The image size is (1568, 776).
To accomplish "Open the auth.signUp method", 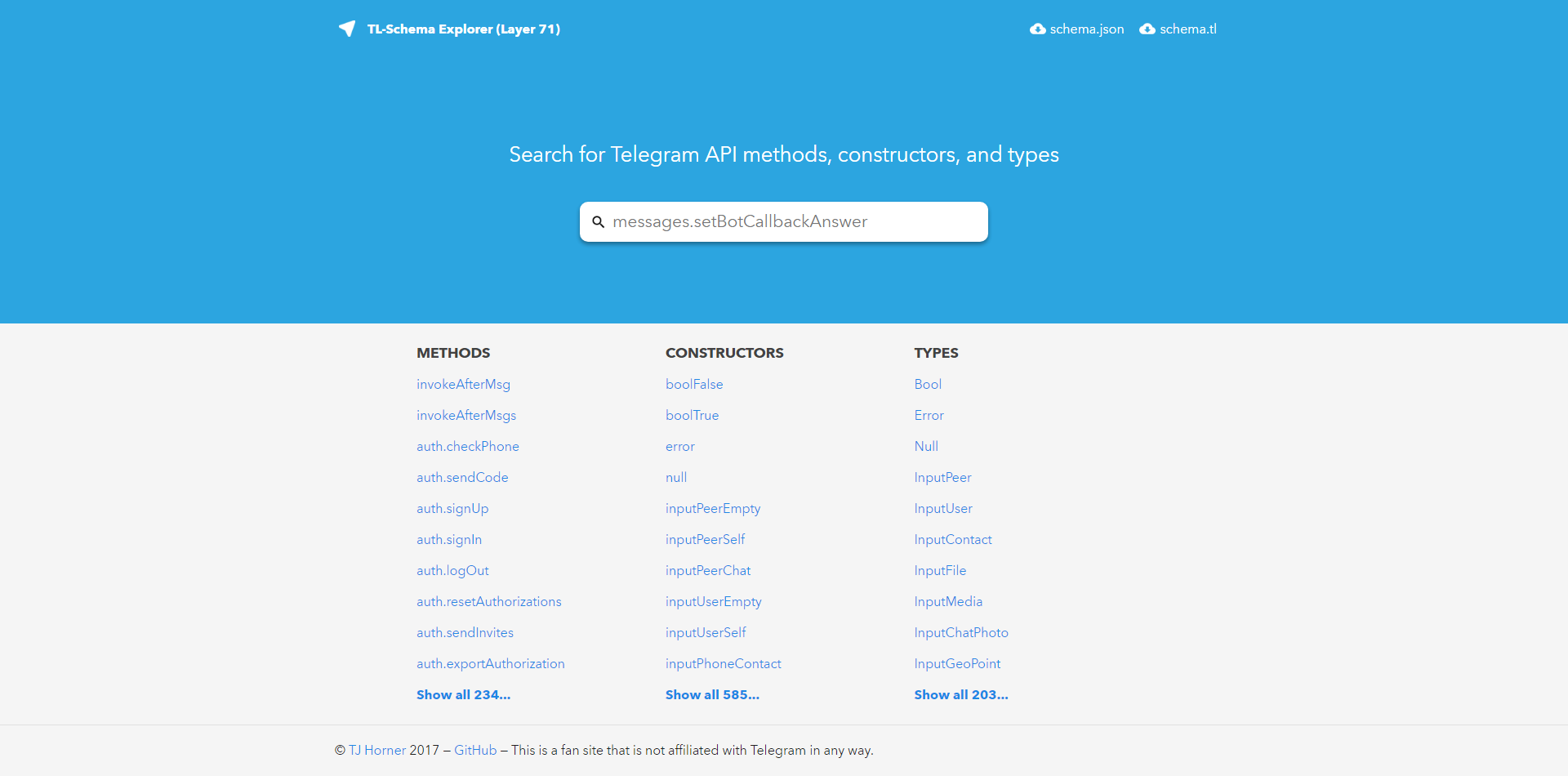I will tap(452, 508).
